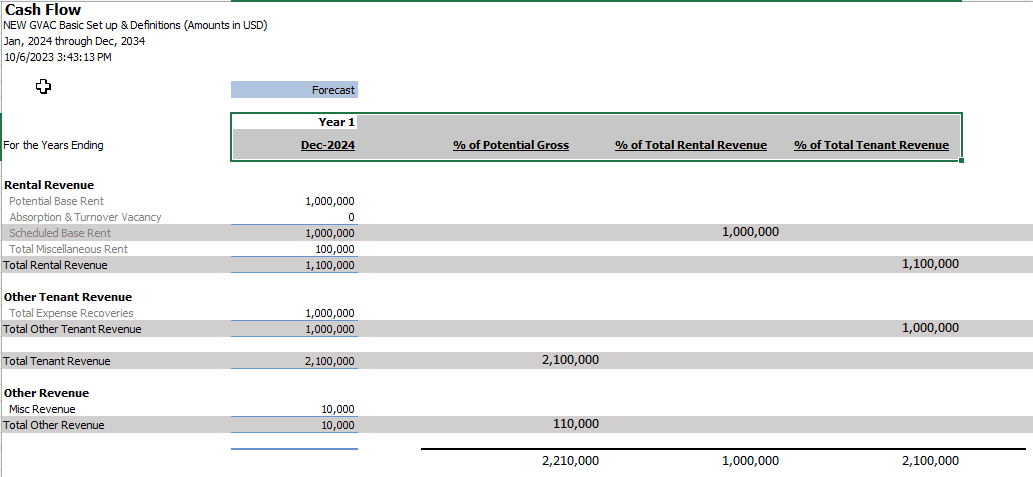Select the % of Total Tenant Revenue header

871,145
